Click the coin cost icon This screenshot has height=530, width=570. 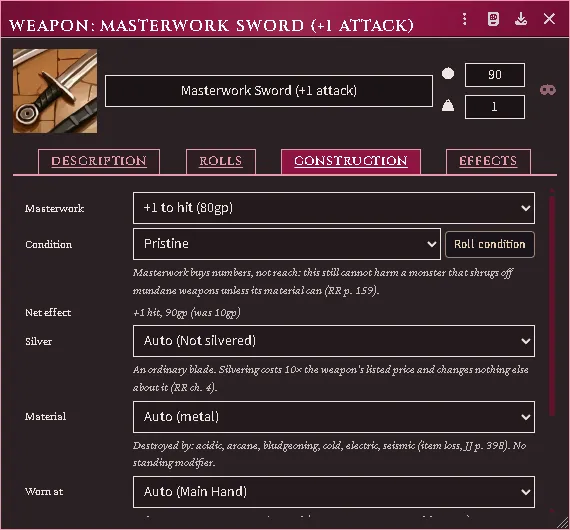[x=448, y=74]
